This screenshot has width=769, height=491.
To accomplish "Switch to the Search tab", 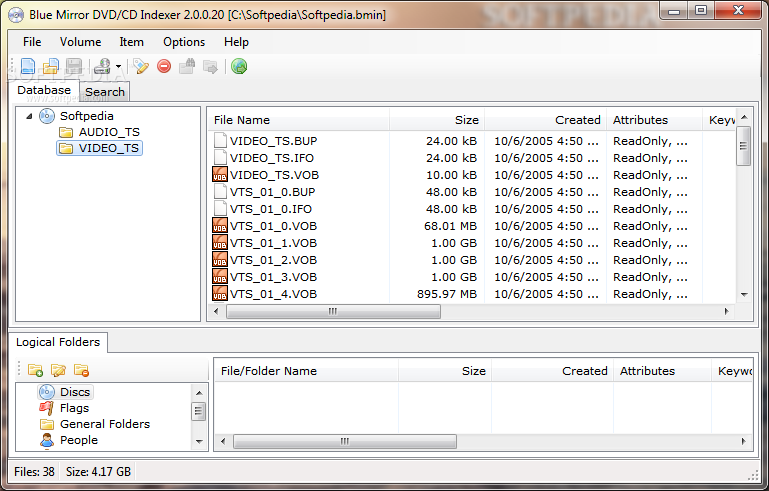I will point(105,92).
